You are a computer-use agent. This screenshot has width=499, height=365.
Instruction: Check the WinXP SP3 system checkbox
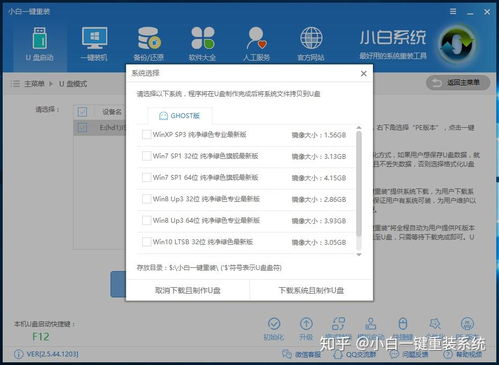pyautogui.click(x=147, y=135)
